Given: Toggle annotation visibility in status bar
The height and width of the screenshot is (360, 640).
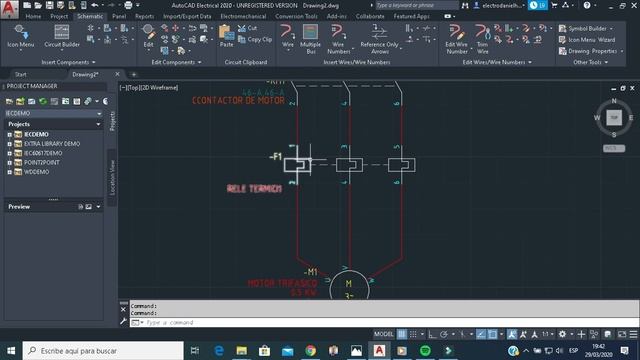Looking at the screenshot, I should point(512,334).
